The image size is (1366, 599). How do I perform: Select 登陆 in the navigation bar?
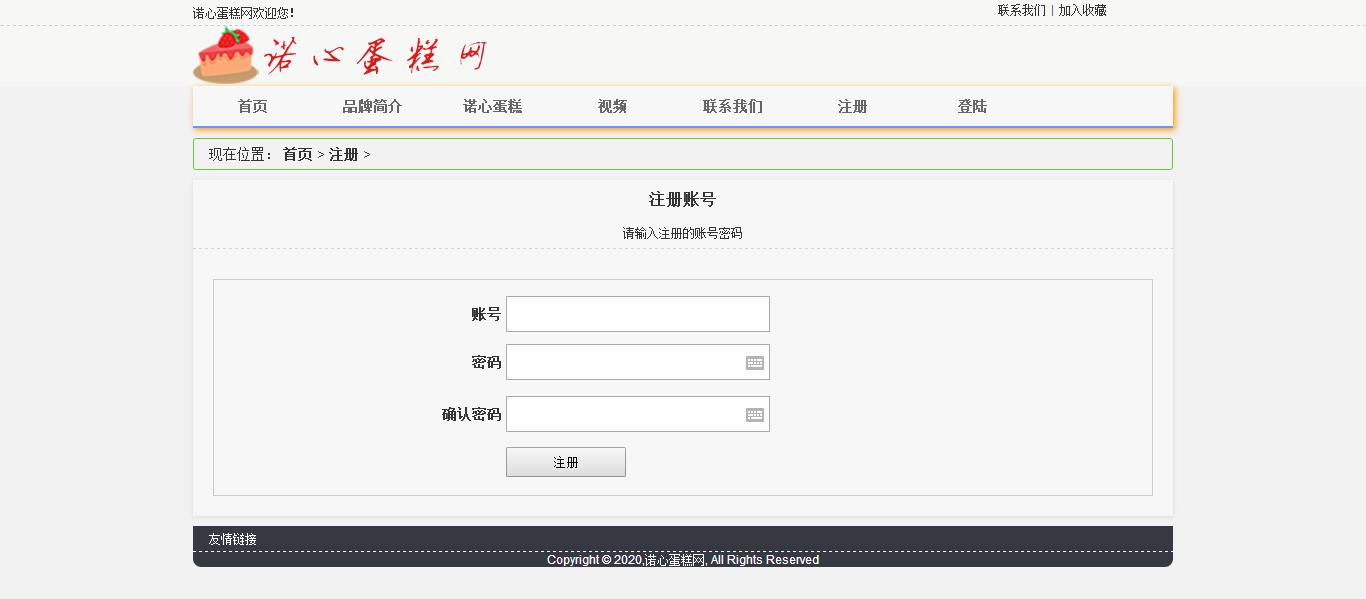[x=973, y=107]
